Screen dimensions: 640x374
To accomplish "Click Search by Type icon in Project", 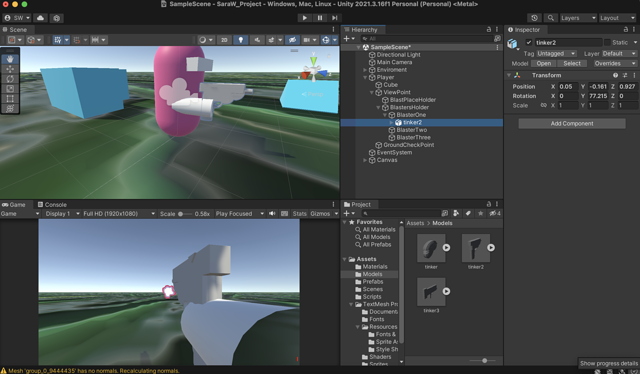I will (x=456, y=213).
